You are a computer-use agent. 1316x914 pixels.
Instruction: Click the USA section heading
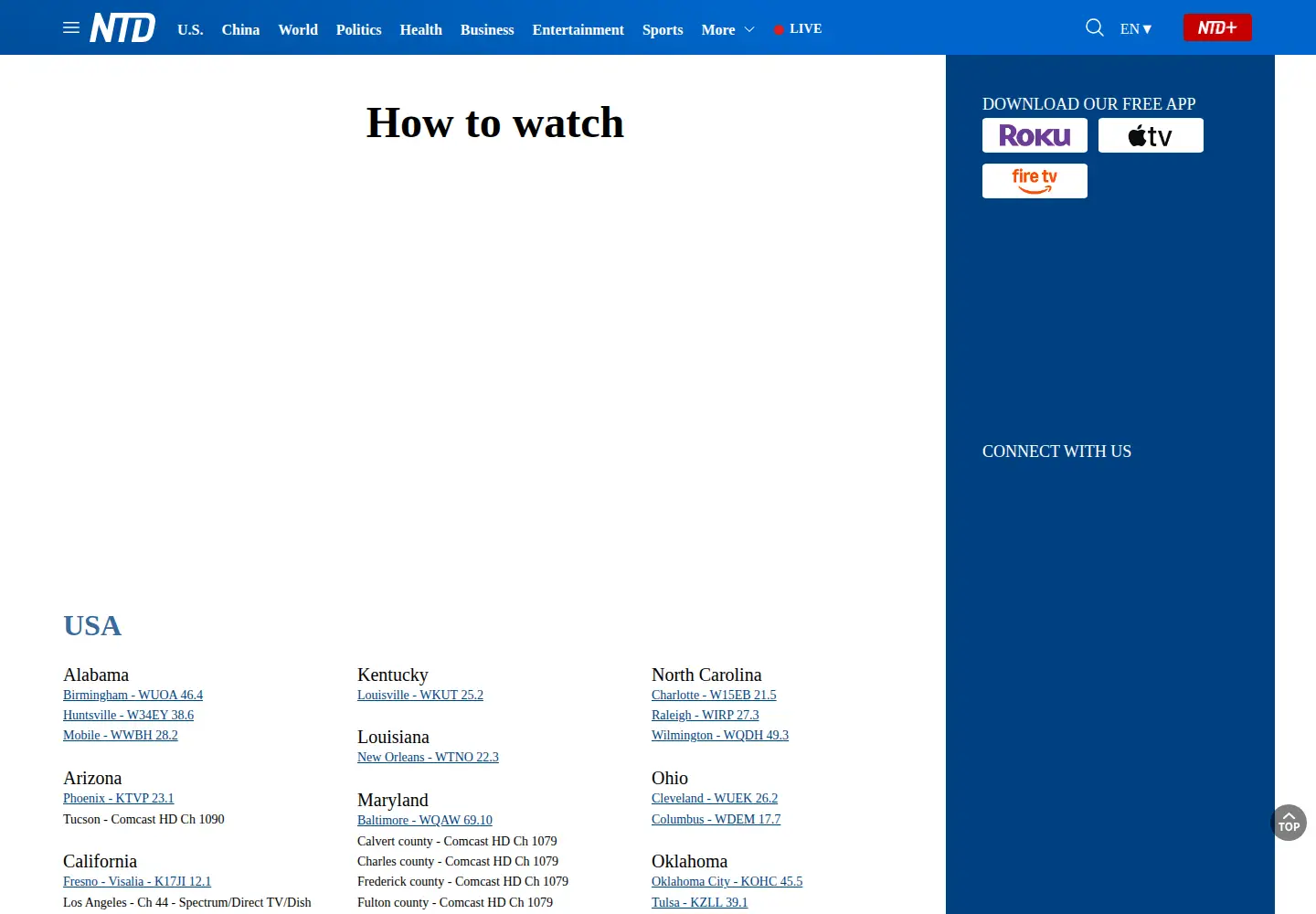pos(92,626)
